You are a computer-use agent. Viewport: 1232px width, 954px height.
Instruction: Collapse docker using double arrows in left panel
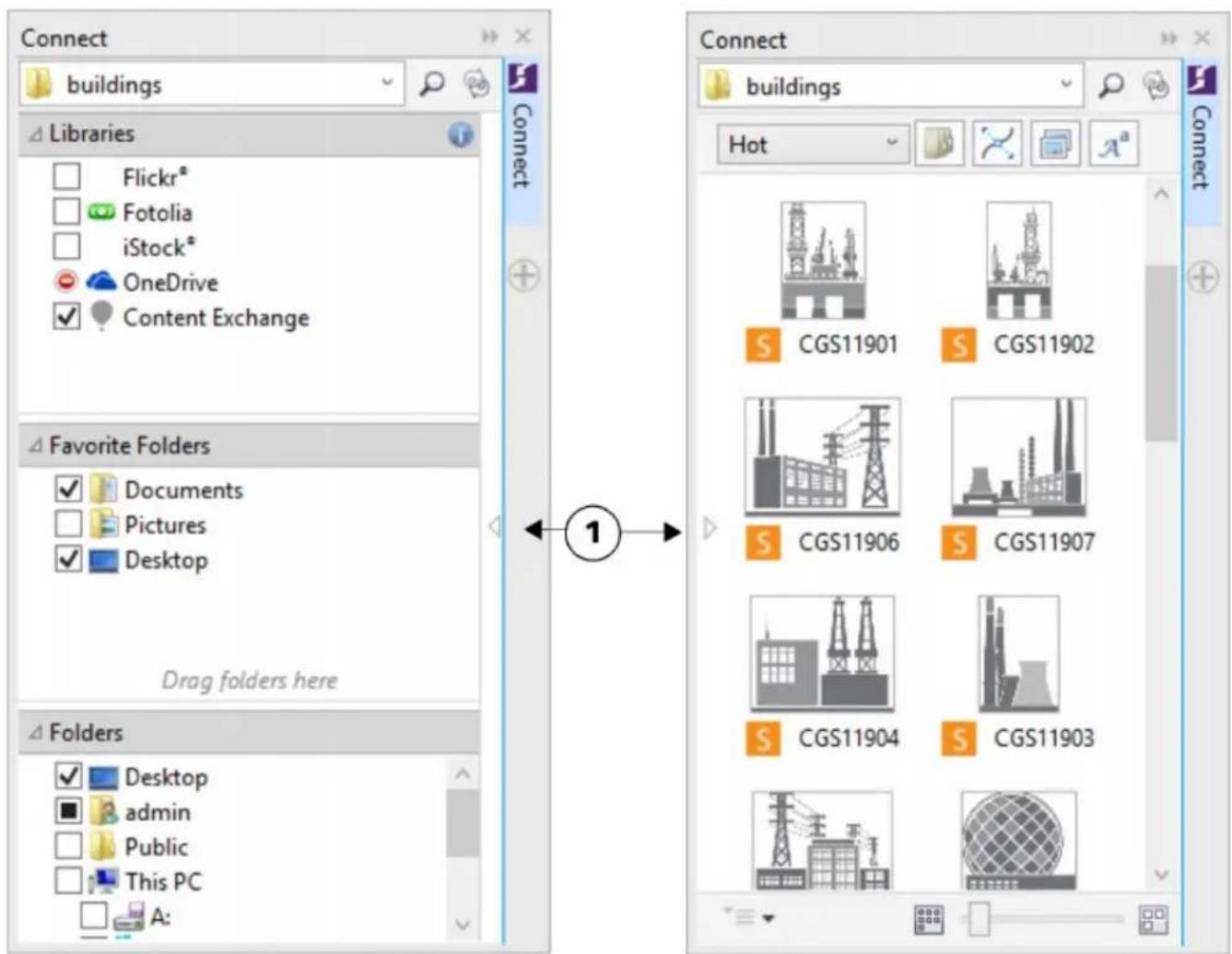(x=489, y=37)
